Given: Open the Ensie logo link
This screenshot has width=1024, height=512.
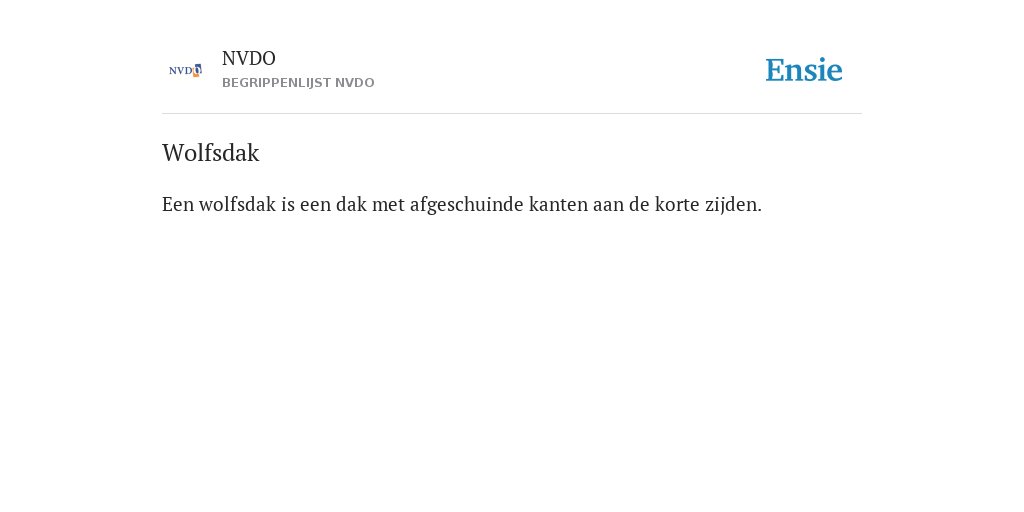Looking at the screenshot, I should pyautogui.click(x=804, y=70).
